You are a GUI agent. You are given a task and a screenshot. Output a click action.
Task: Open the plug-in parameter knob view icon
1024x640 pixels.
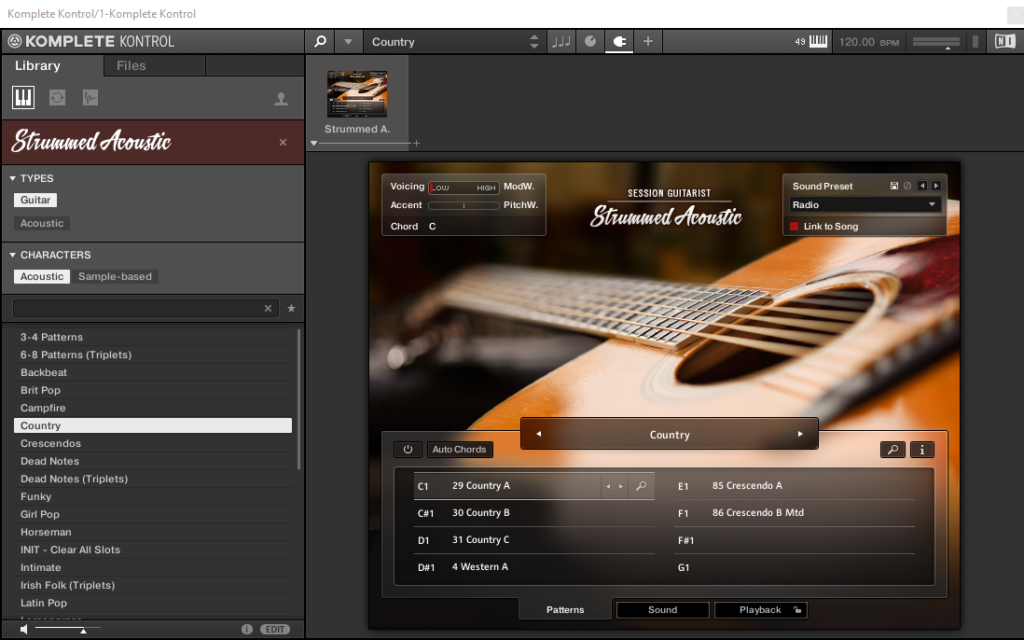point(590,42)
